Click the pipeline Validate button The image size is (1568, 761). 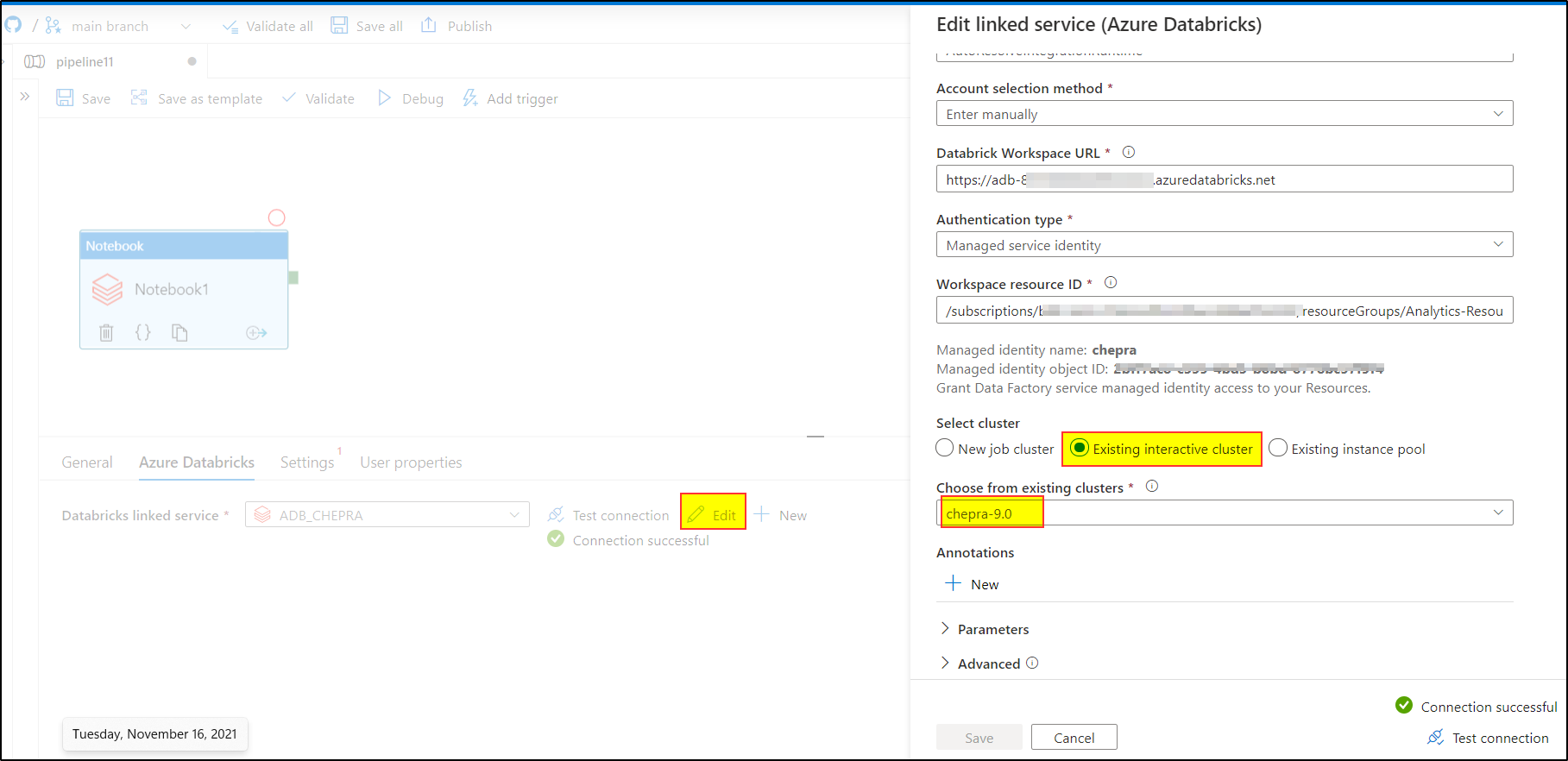point(318,98)
